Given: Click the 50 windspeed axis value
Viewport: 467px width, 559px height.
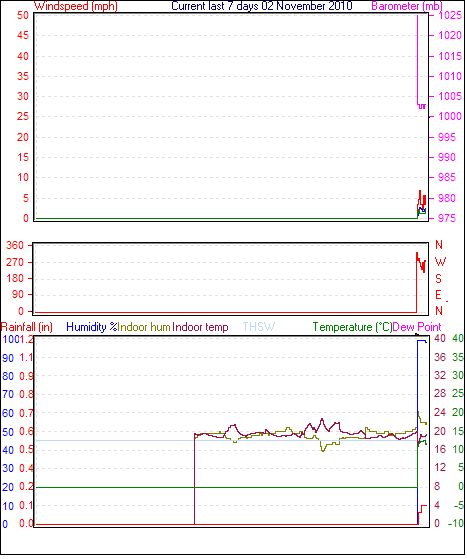Looking at the screenshot, I should pyautogui.click(x=23, y=15).
